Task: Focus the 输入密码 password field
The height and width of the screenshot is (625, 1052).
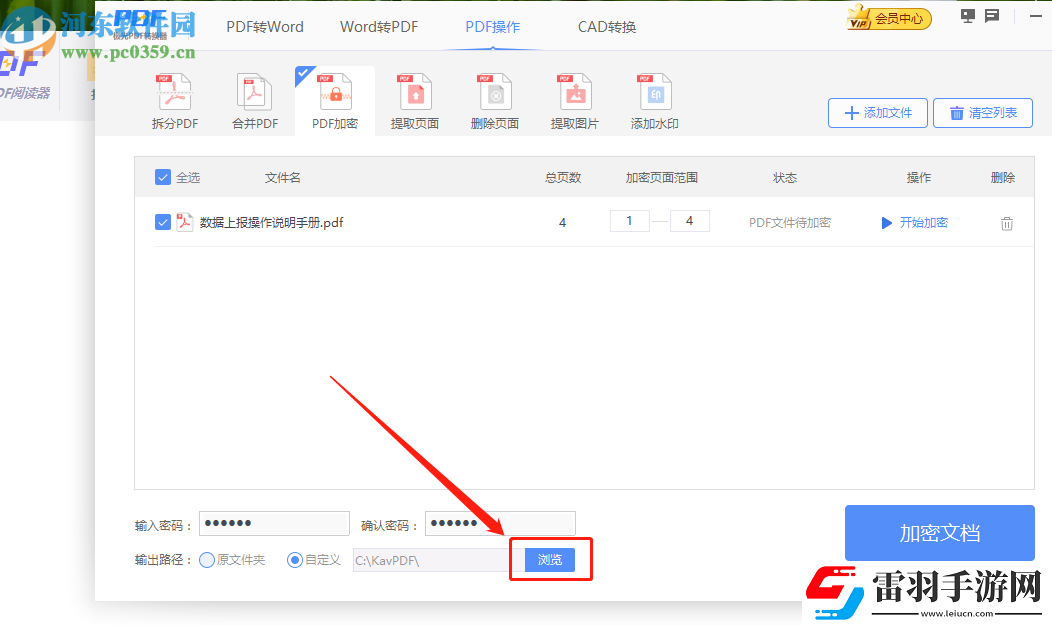Action: (x=274, y=524)
